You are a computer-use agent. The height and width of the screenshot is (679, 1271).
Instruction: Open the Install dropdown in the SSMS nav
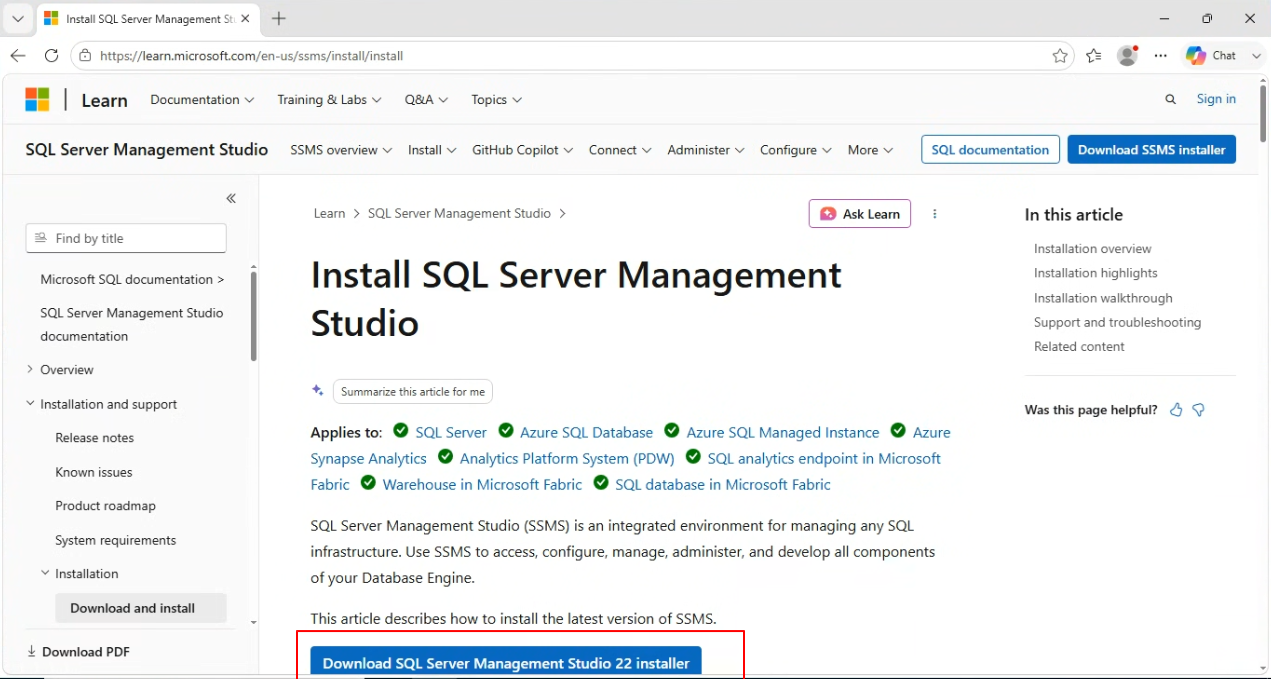(x=432, y=150)
